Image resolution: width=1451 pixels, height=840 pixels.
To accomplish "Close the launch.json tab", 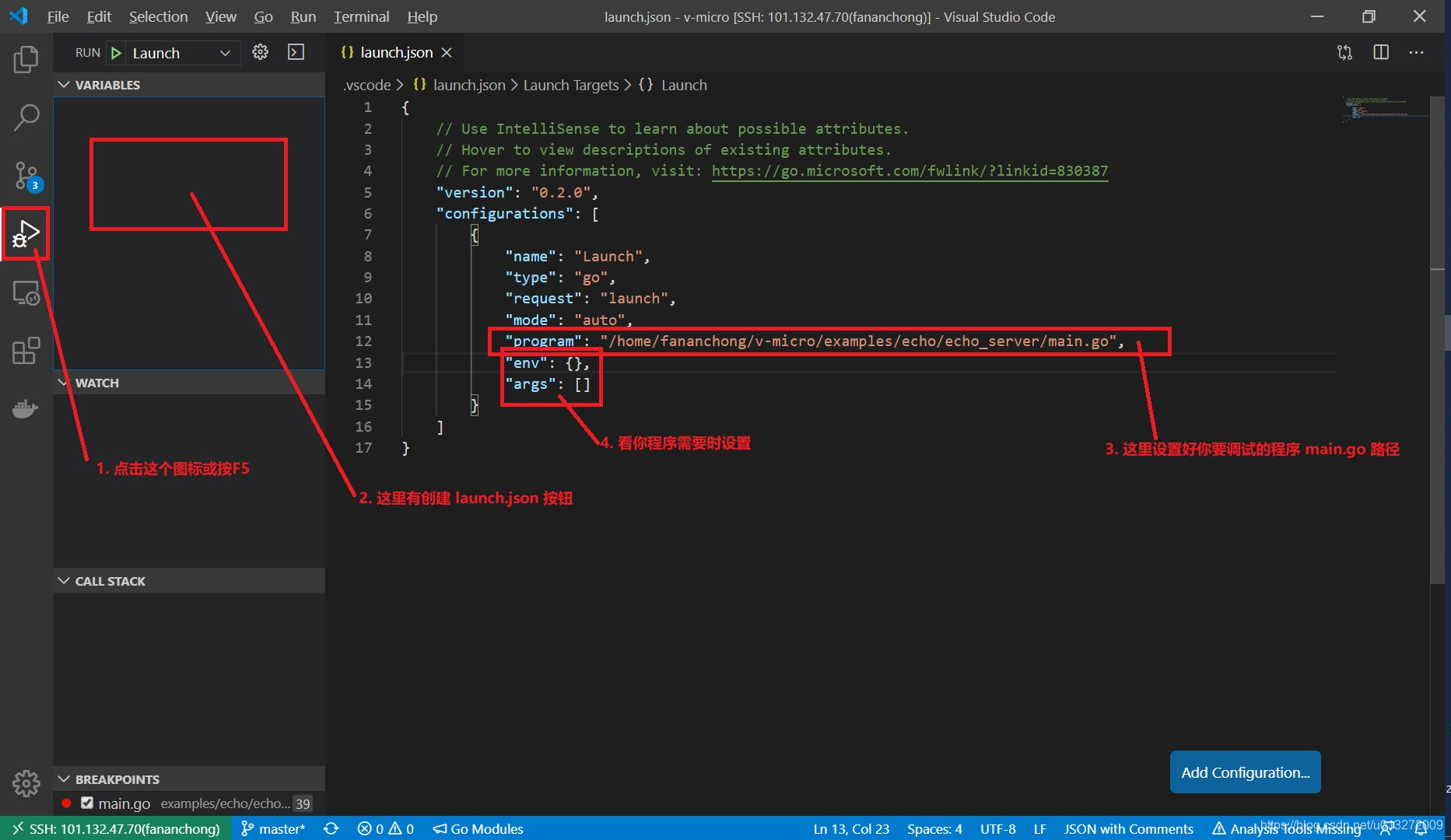I will pyautogui.click(x=447, y=52).
